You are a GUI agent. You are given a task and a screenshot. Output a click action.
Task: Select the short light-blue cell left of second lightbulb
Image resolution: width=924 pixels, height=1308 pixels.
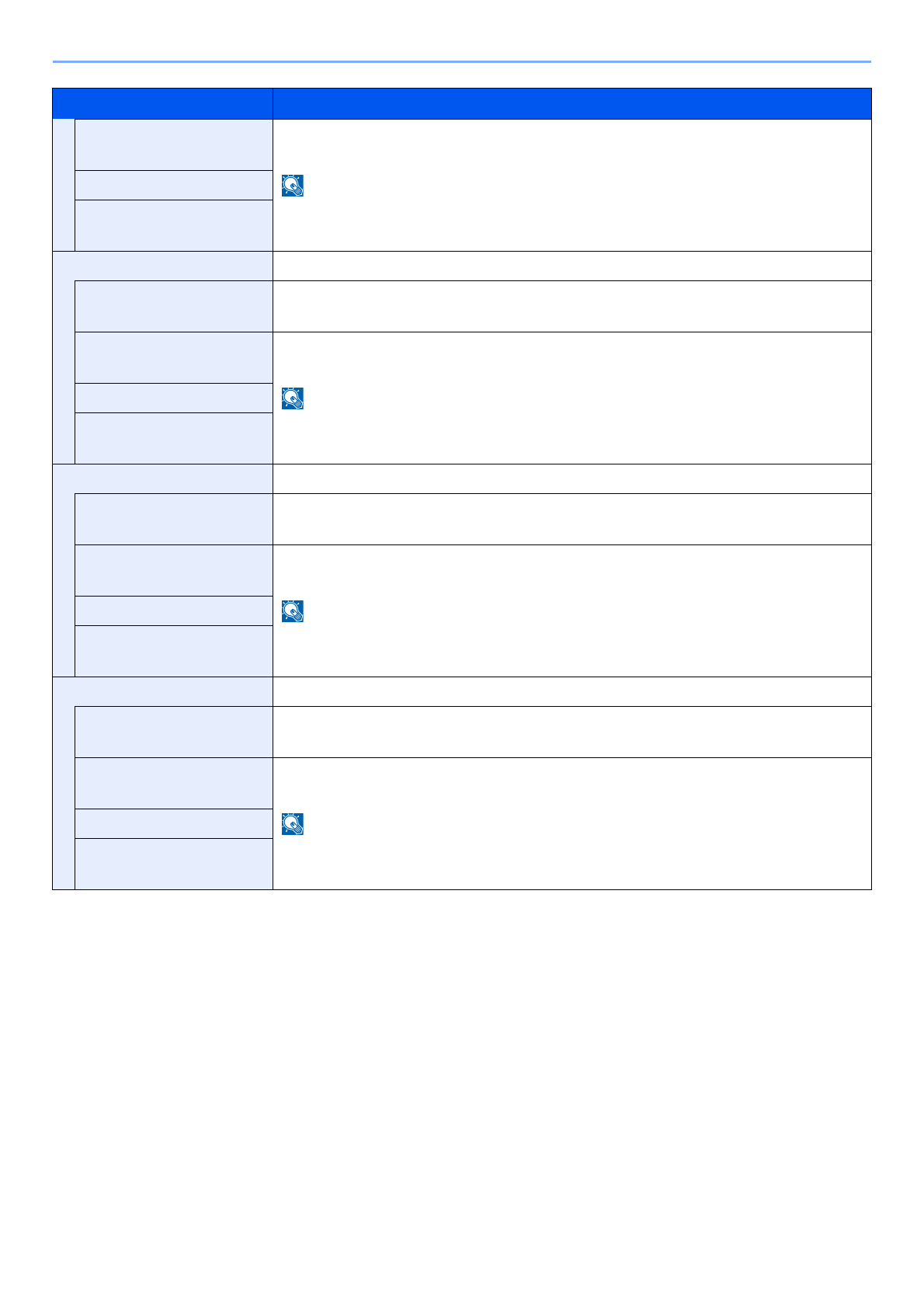(x=173, y=398)
